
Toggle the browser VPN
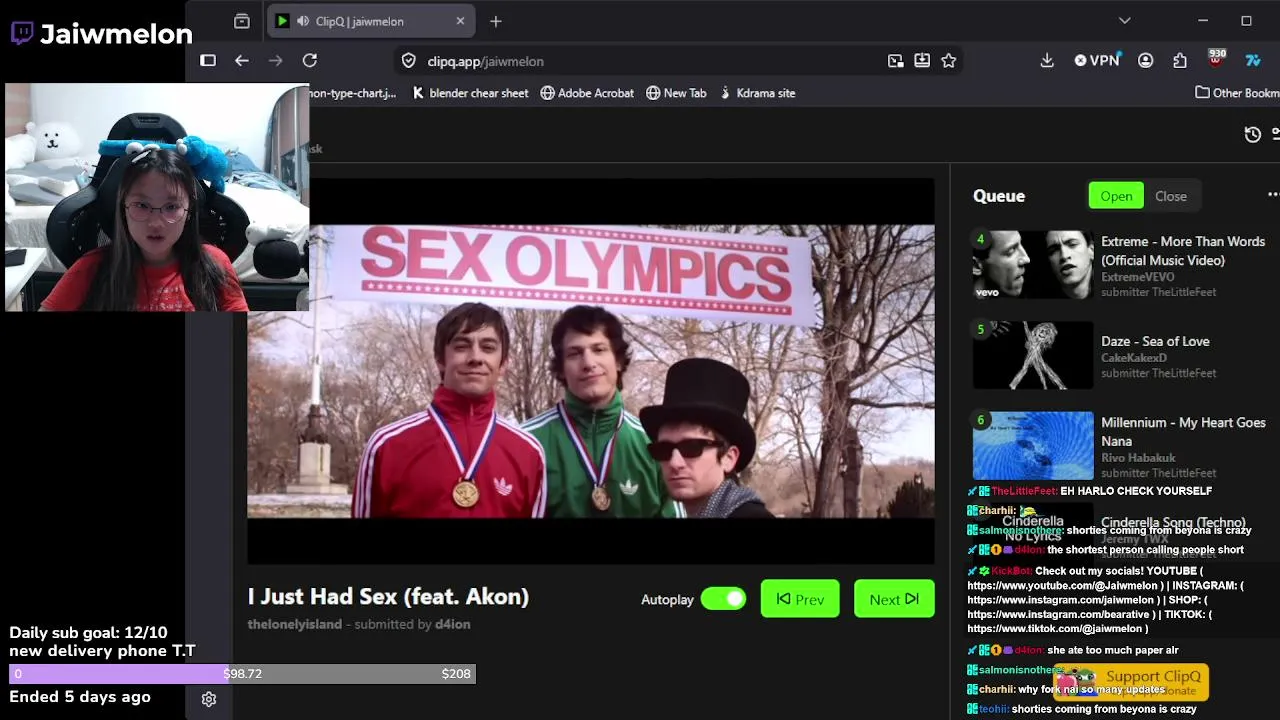(x=1097, y=61)
